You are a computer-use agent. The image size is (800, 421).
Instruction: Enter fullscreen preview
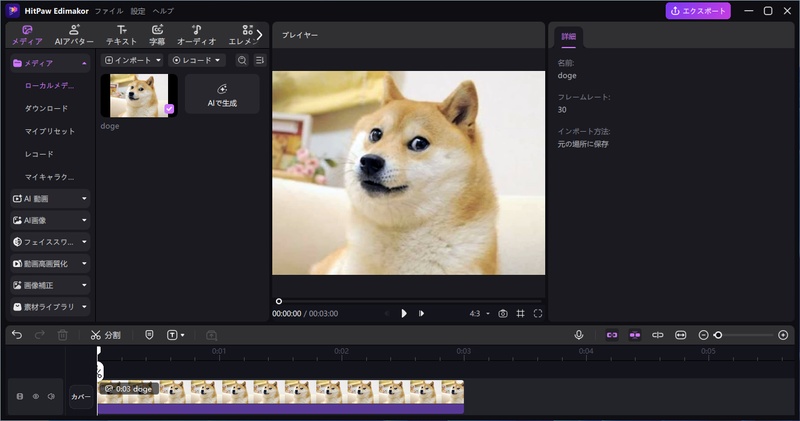pyautogui.click(x=538, y=313)
